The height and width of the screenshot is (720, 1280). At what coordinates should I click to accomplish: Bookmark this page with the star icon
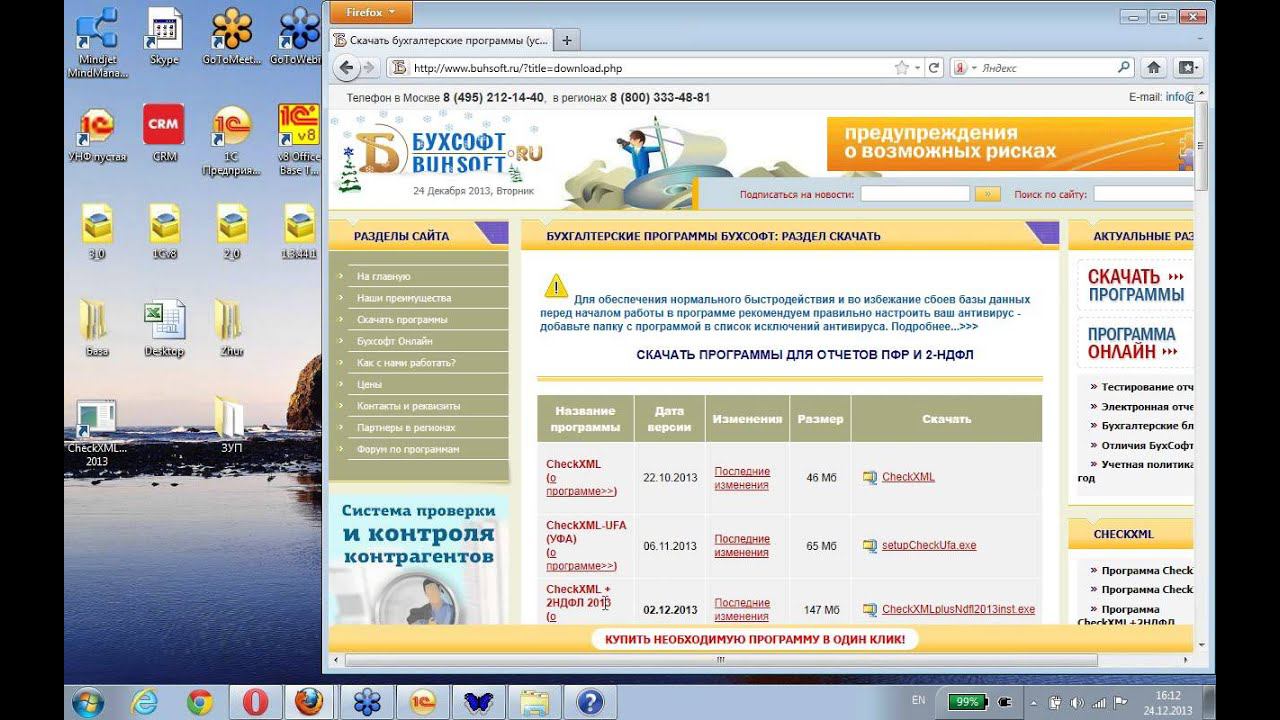[902, 68]
